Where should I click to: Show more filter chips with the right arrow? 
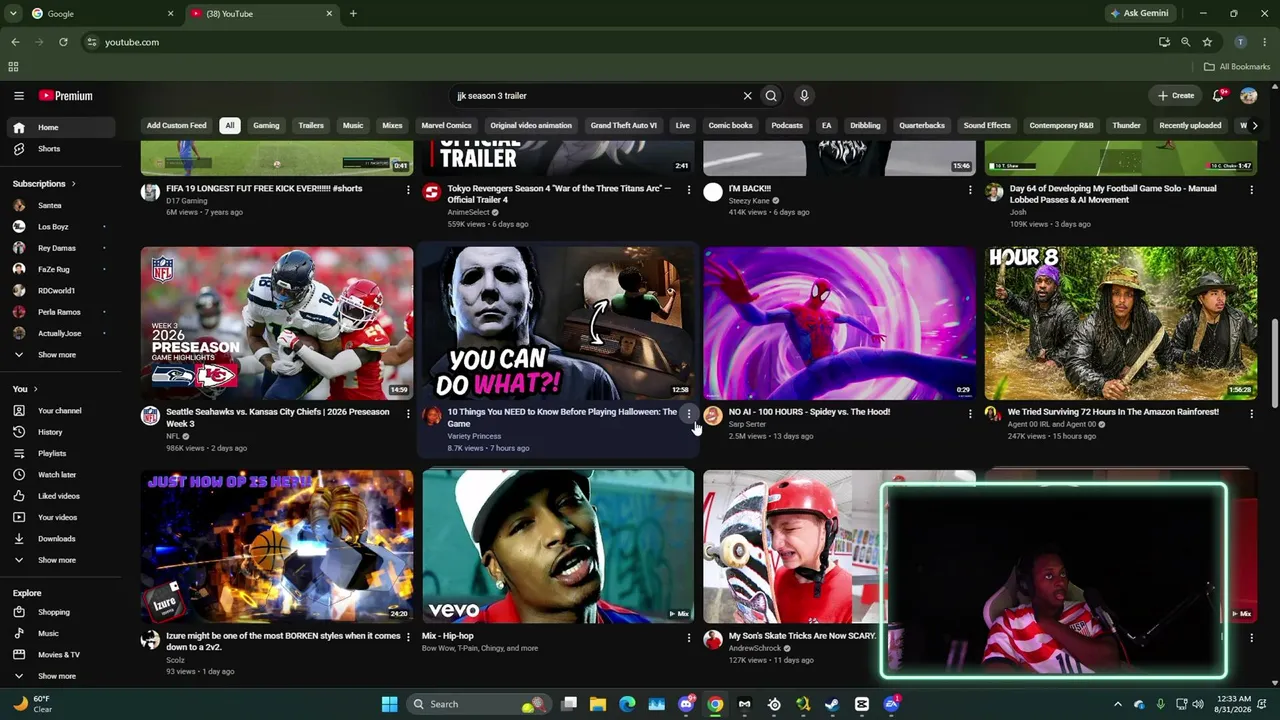(1255, 126)
